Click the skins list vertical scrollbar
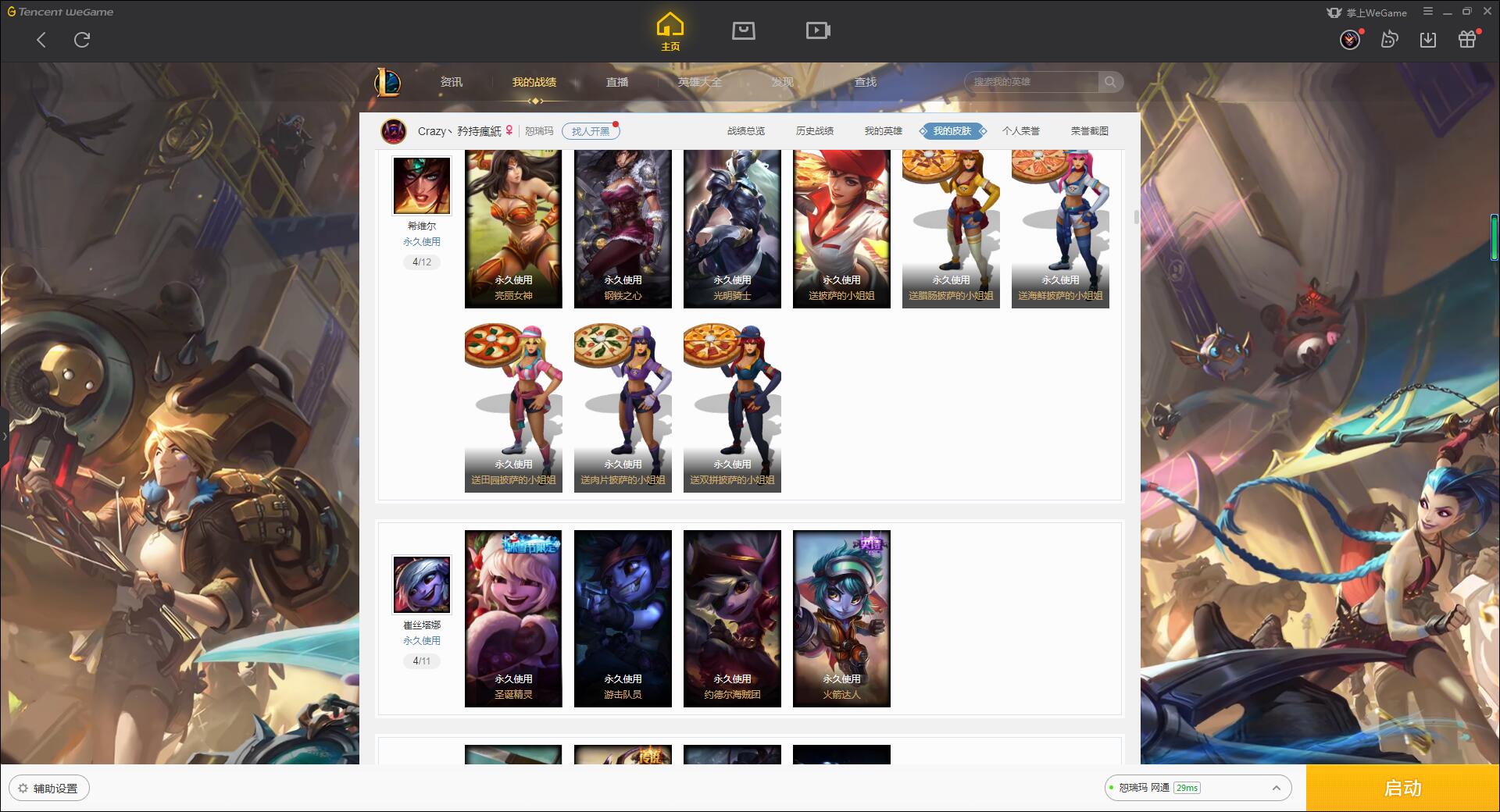Viewport: 1500px width, 812px height. pos(1136,217)
